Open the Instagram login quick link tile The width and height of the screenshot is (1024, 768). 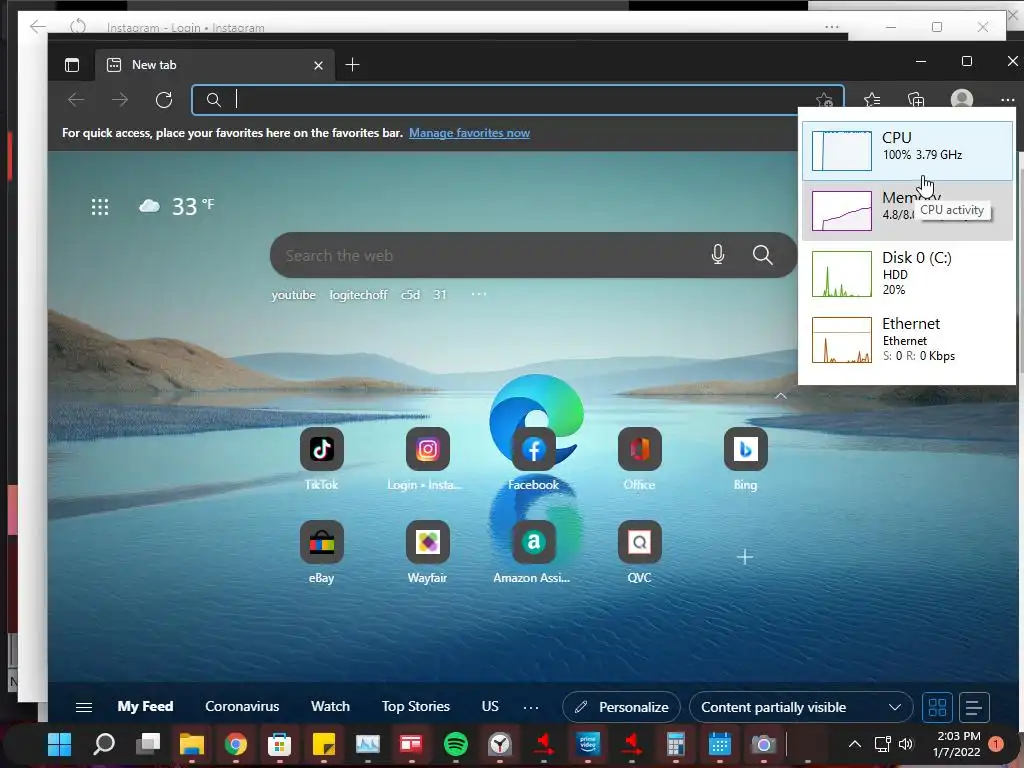click(427, 449)
